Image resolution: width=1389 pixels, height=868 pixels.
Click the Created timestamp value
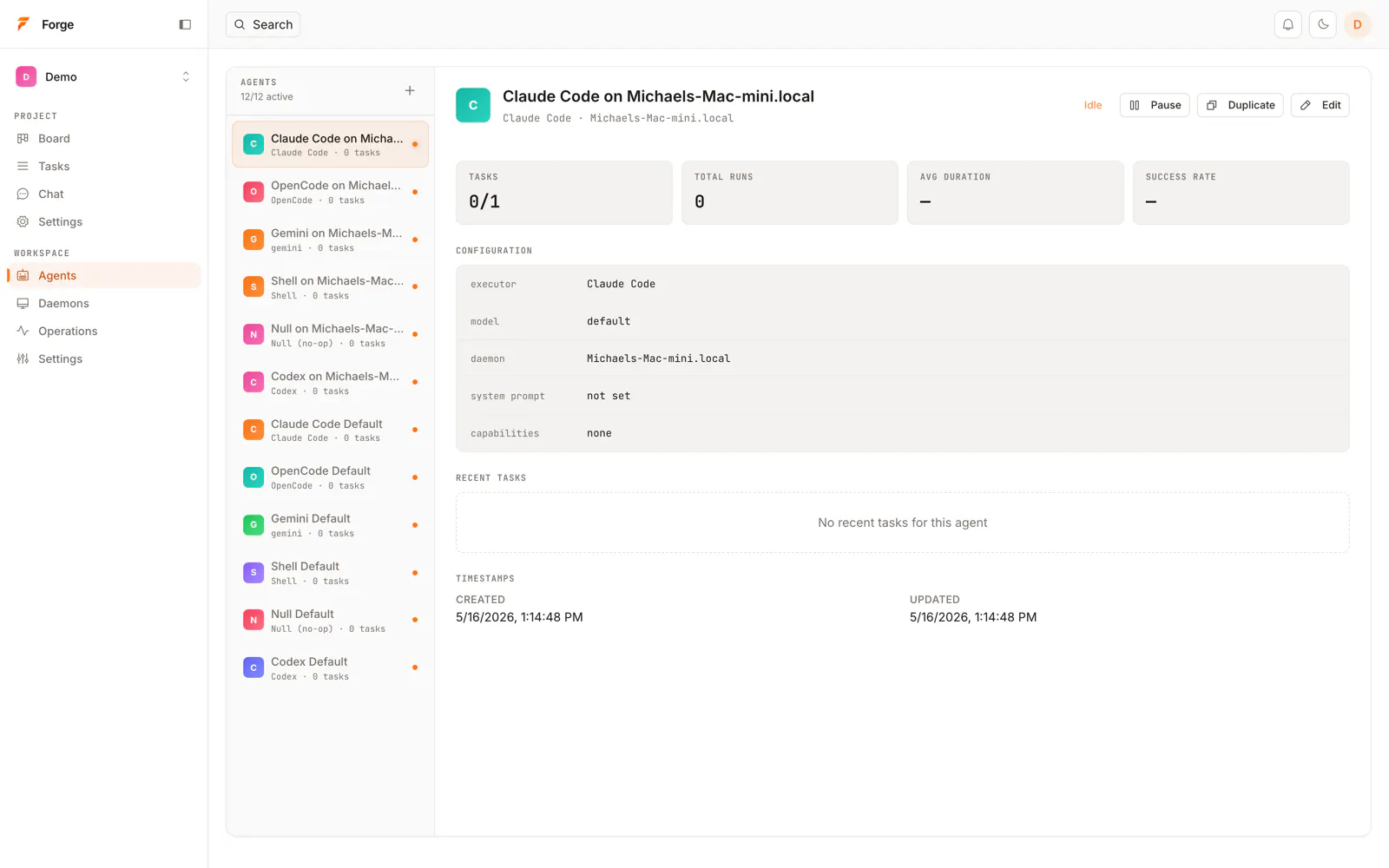519,617
